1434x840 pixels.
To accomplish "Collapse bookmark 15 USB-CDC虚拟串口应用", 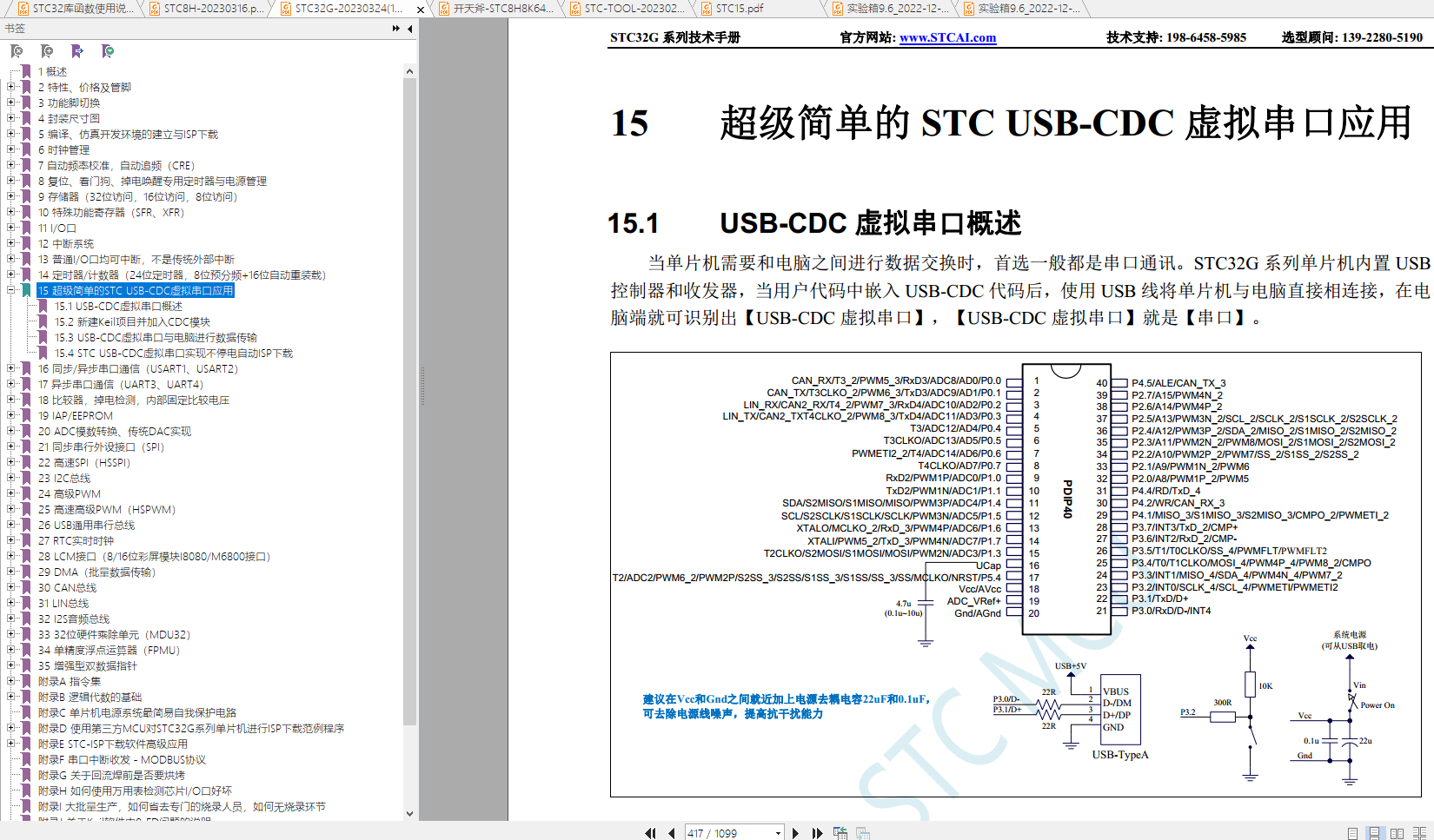I will 11,290.
